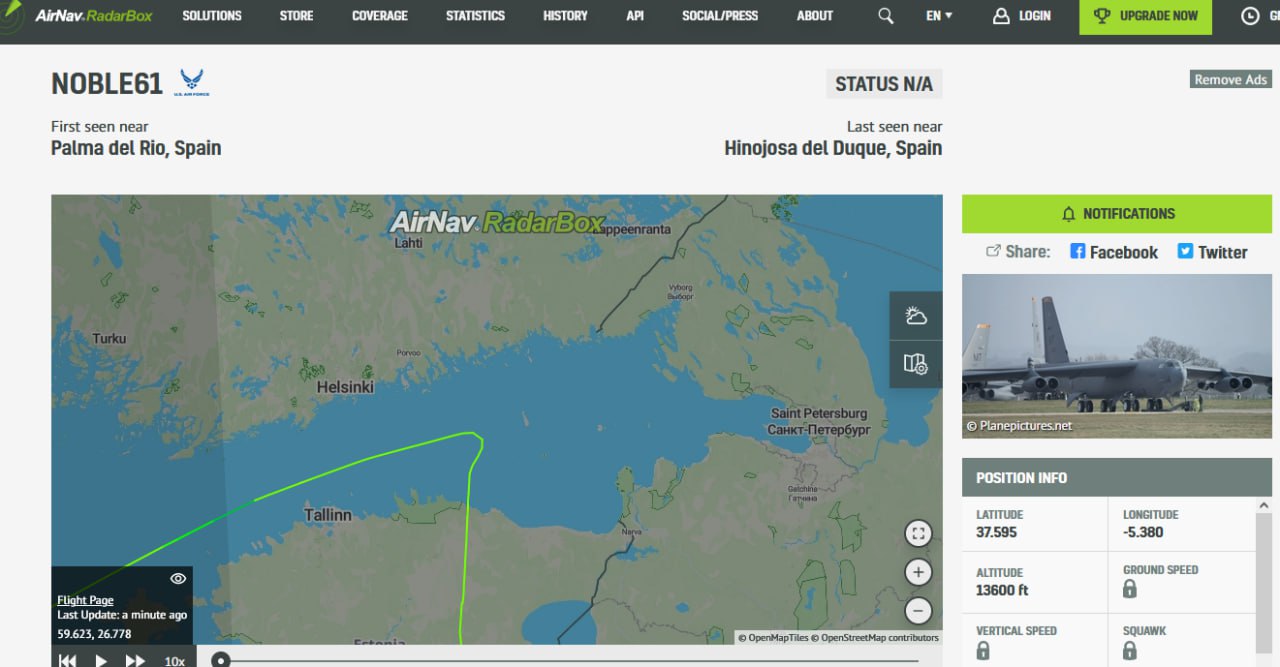Click the Upgrade Now button
This screenshot has height=667, width=1280.
click(x=1145, y=16)
